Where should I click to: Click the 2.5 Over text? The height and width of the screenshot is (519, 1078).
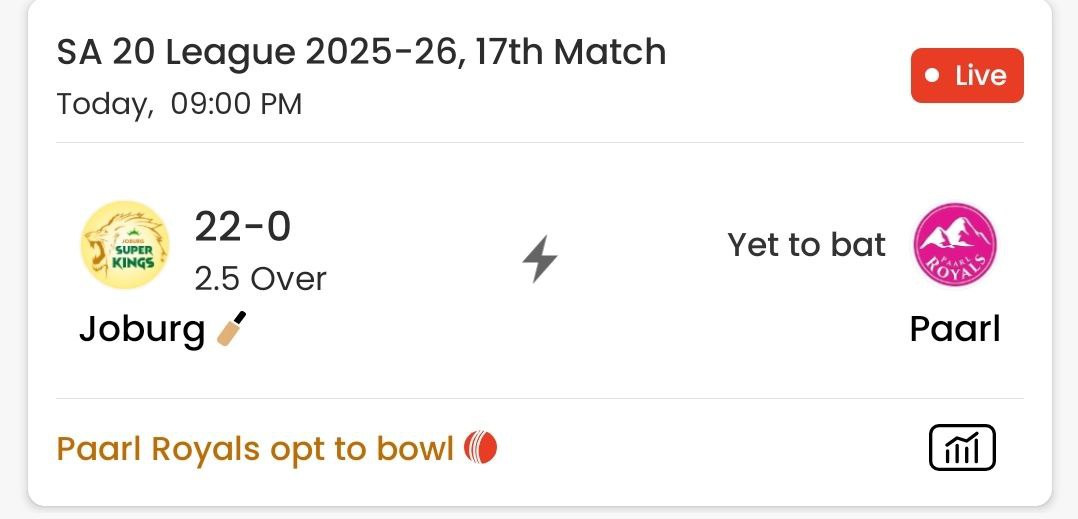click(x=260, y=279)
